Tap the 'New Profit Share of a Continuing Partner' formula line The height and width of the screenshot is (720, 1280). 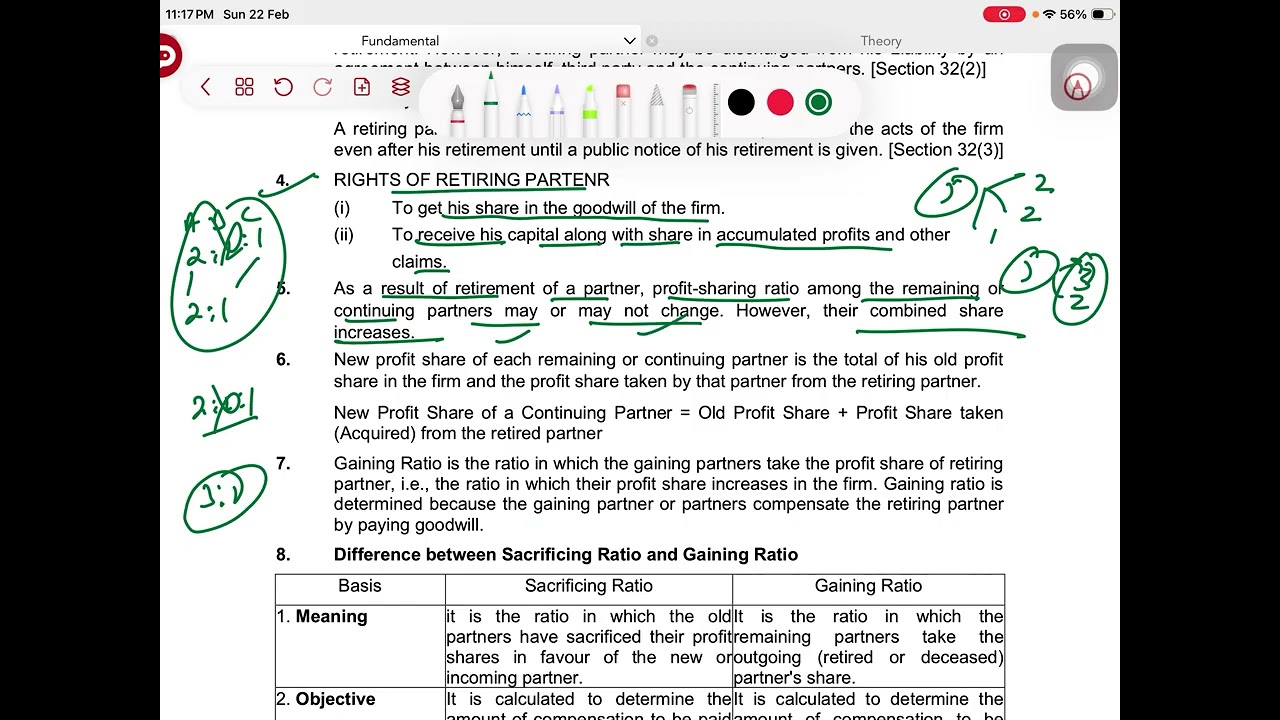click(668, 423)
